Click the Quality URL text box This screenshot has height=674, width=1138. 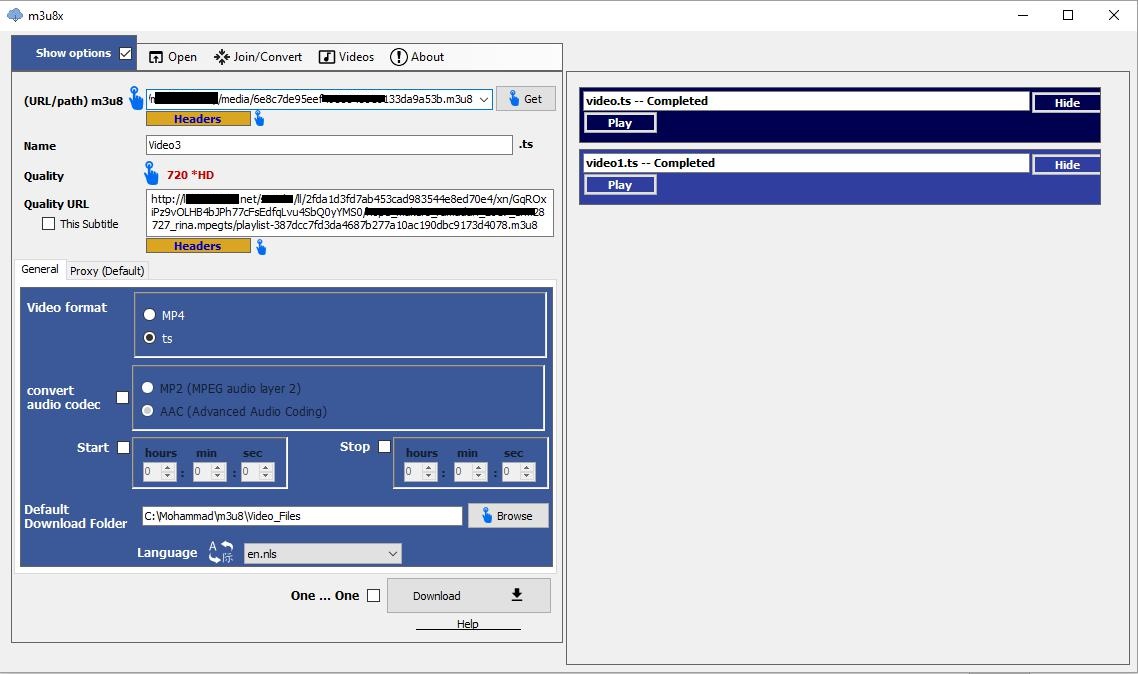[x=350, y=213]
